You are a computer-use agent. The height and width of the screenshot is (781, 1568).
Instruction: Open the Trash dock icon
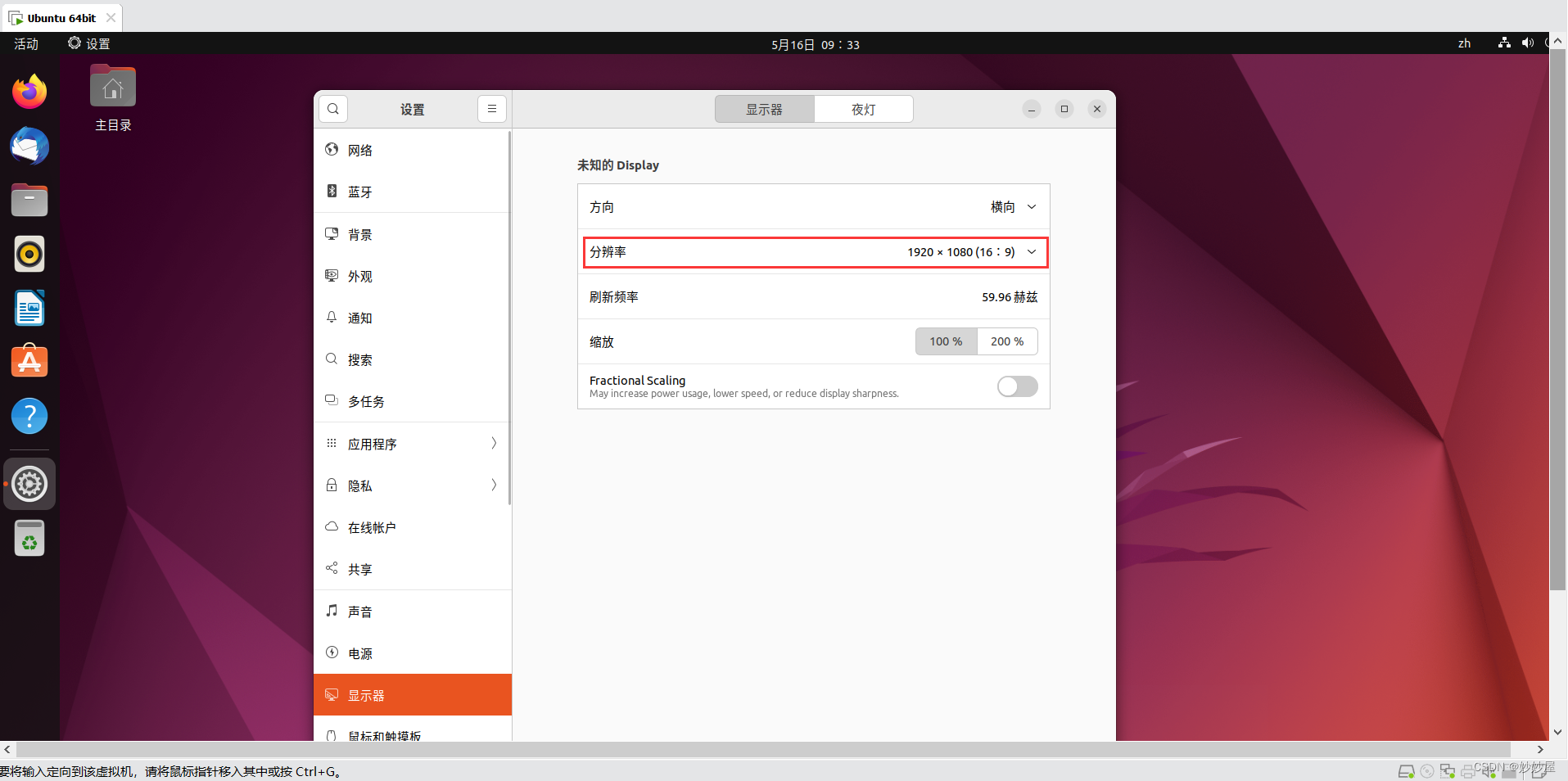pos(29,538)
